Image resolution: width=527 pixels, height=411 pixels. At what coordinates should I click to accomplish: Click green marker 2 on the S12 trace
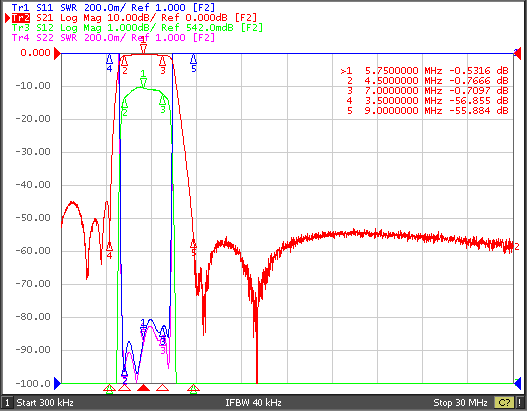coord(125,103)
